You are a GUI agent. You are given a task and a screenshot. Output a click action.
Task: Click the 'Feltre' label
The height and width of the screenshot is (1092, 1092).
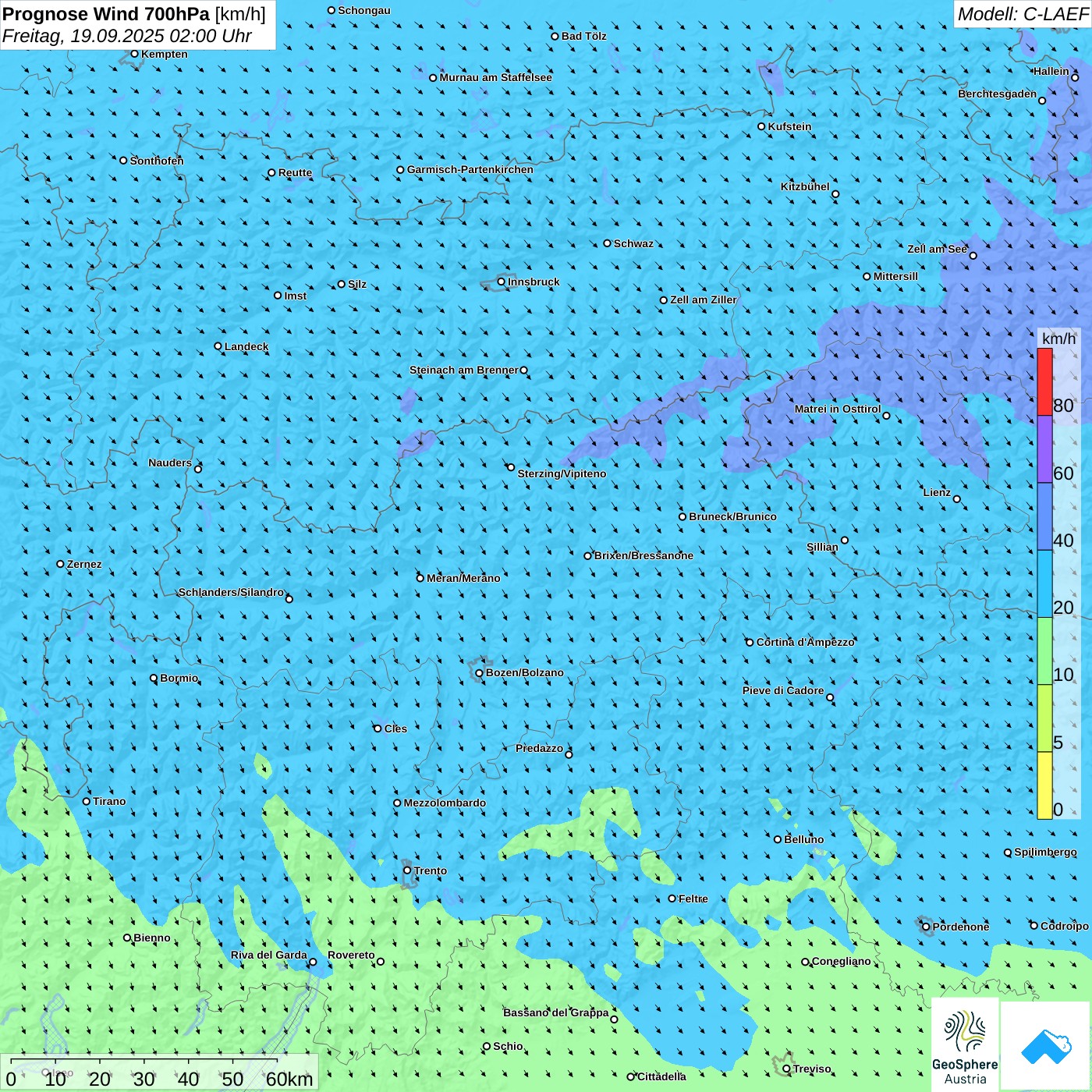(x=693, y=899)
